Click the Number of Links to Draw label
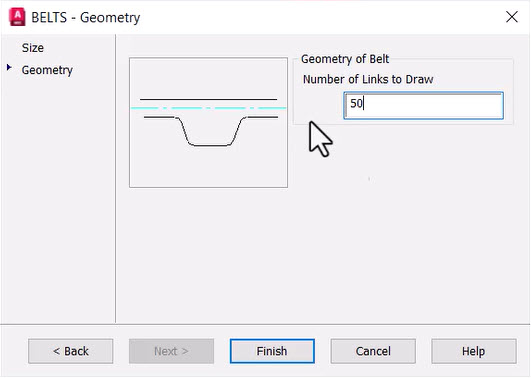Image resolution: width=531 pixels, height=378 pixels. click(368, 79)
